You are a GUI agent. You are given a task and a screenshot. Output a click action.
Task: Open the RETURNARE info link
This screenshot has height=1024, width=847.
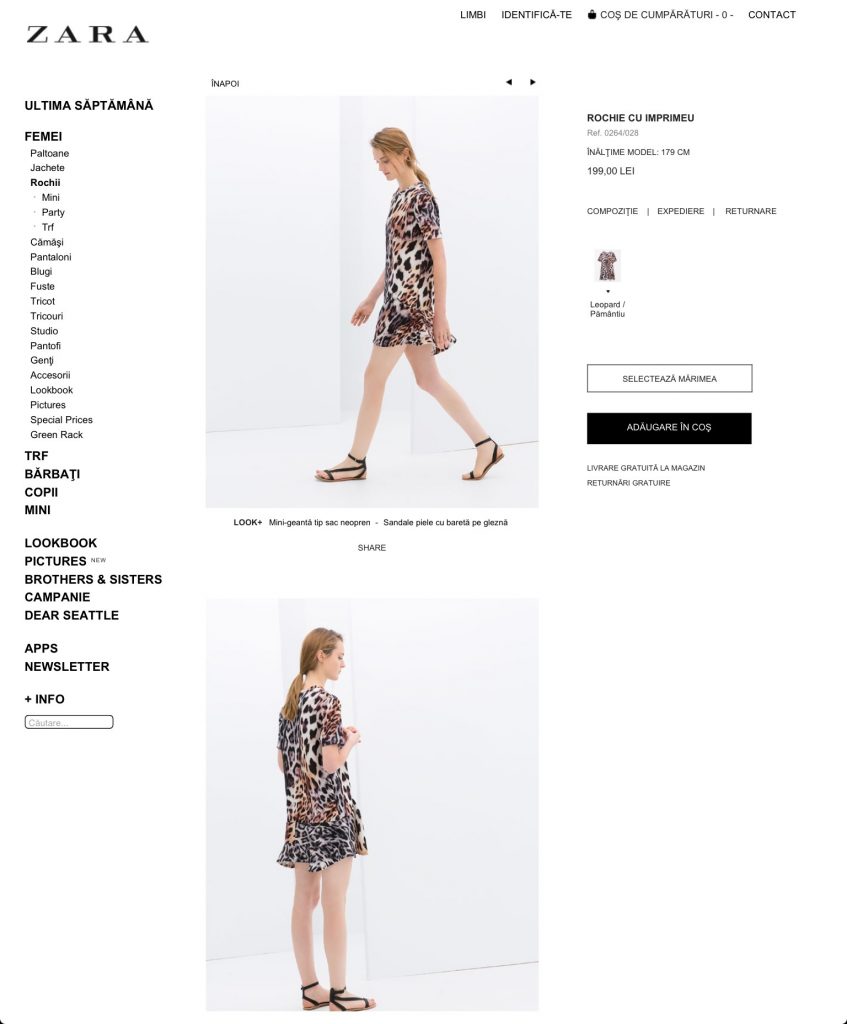click(x=750, y=211)
